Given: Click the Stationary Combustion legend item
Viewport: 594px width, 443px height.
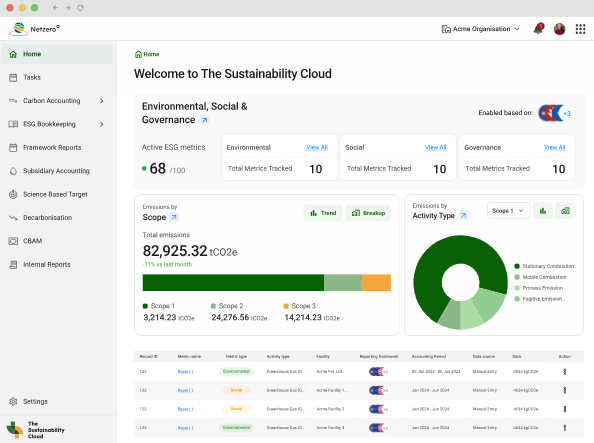Looking at the screenshot, I should click(x=544, y=266).
